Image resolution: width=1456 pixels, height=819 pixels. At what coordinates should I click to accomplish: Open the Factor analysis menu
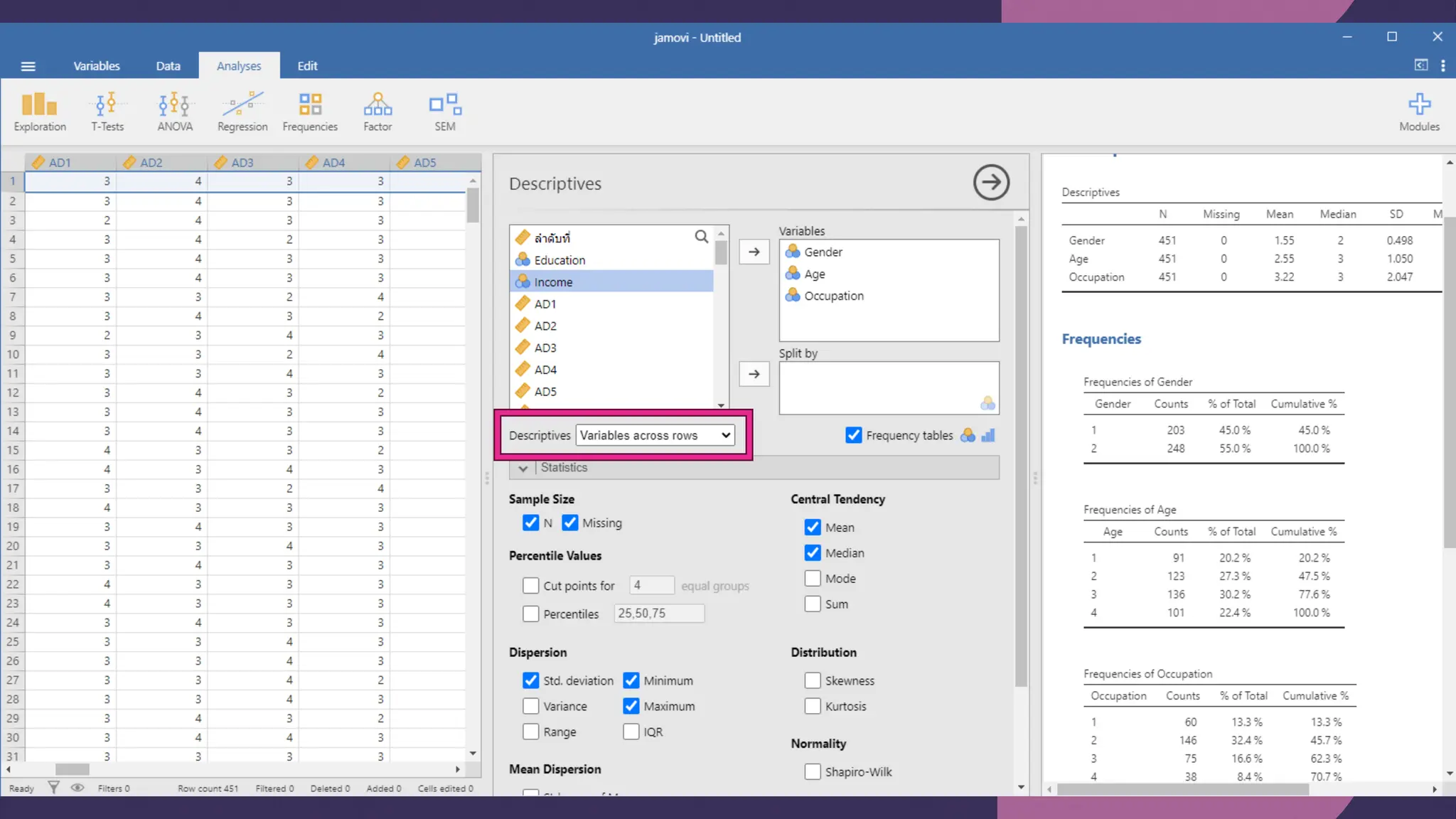(x=378, y=112)
